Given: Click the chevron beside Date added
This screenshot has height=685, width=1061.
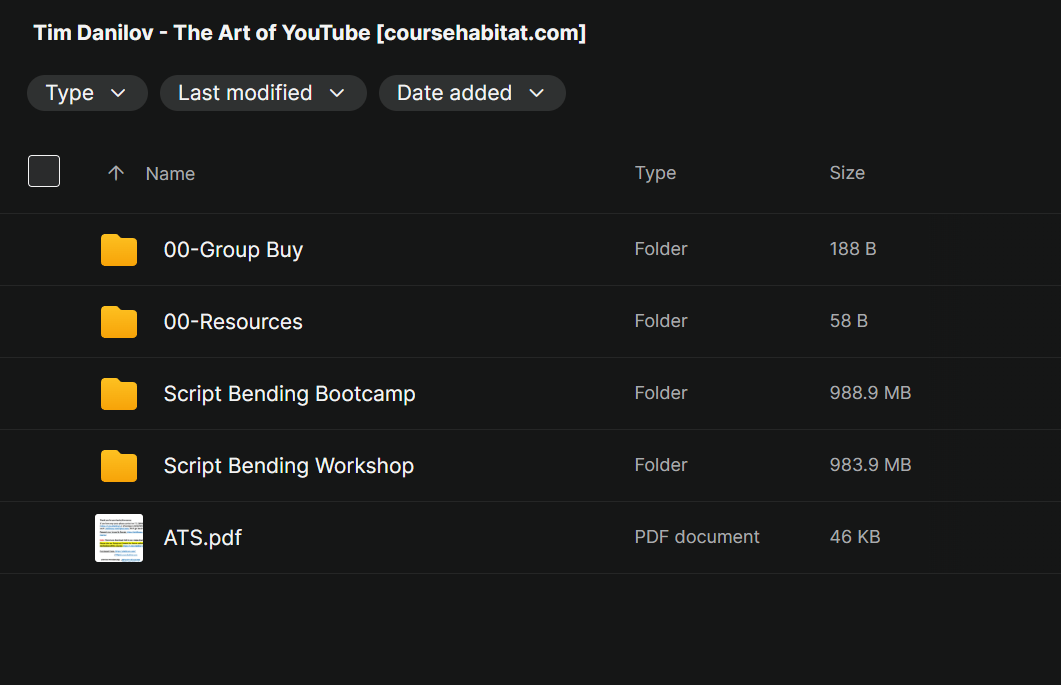Looking at the screenshot, I should click(537, 93).
